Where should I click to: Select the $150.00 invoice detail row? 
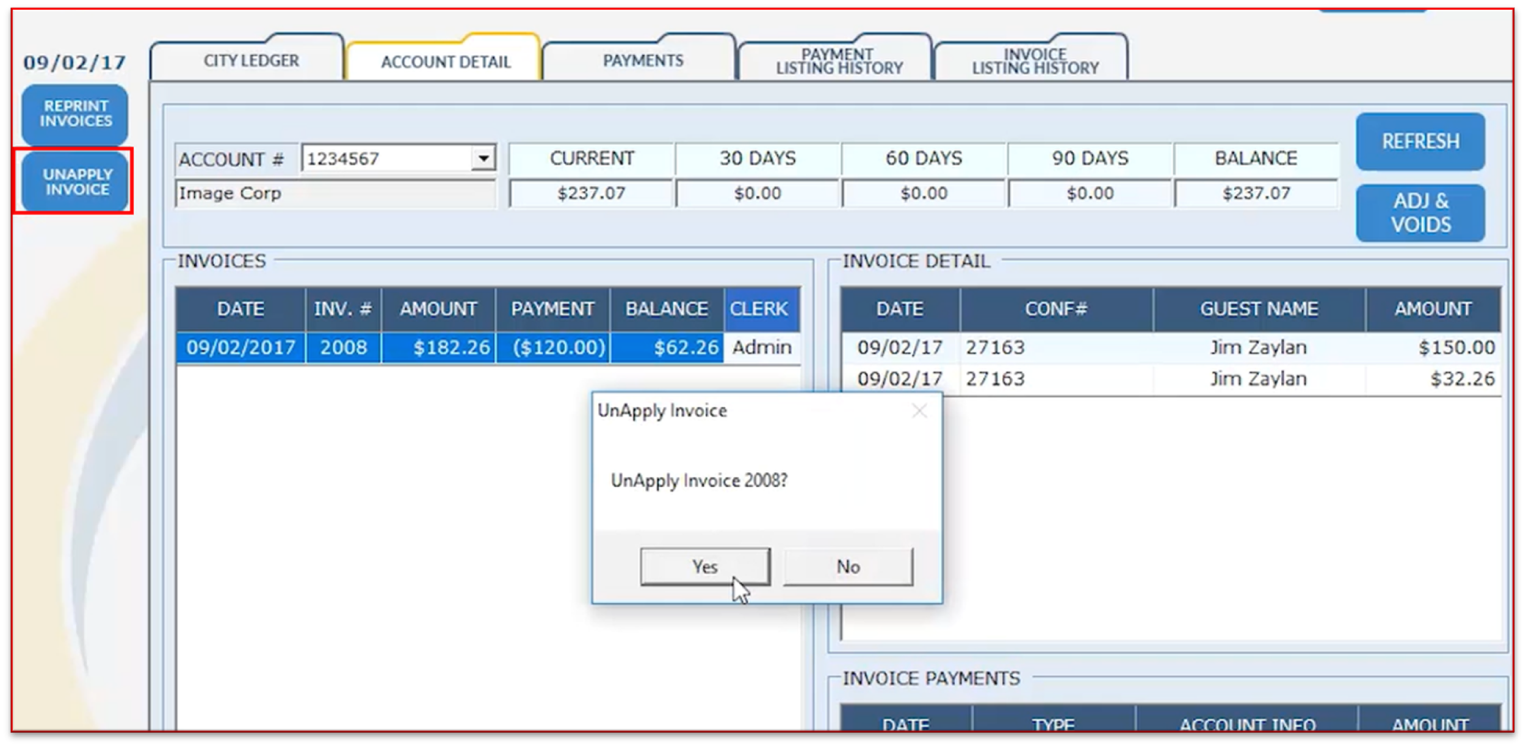pos(1170,348)
